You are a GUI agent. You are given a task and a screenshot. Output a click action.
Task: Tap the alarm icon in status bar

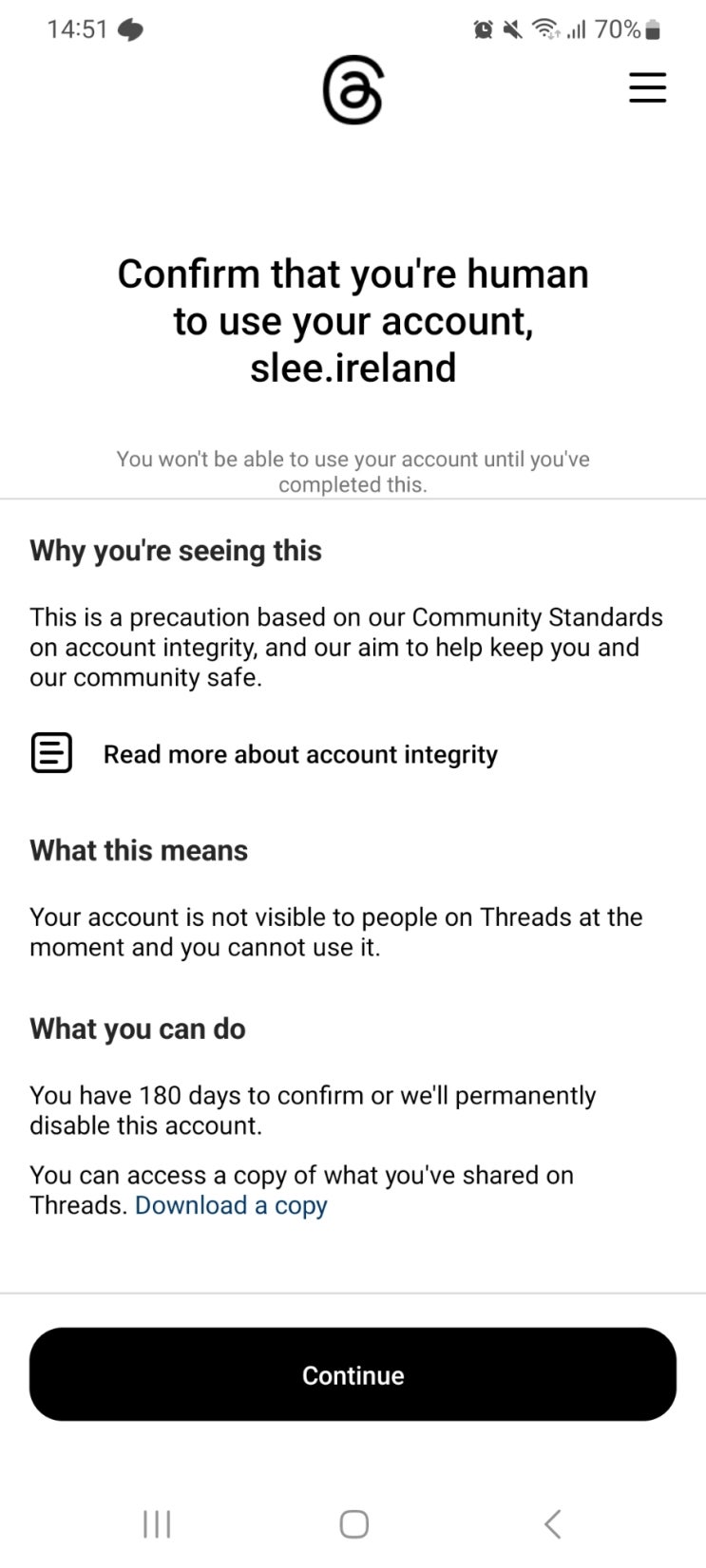point(483,30)
